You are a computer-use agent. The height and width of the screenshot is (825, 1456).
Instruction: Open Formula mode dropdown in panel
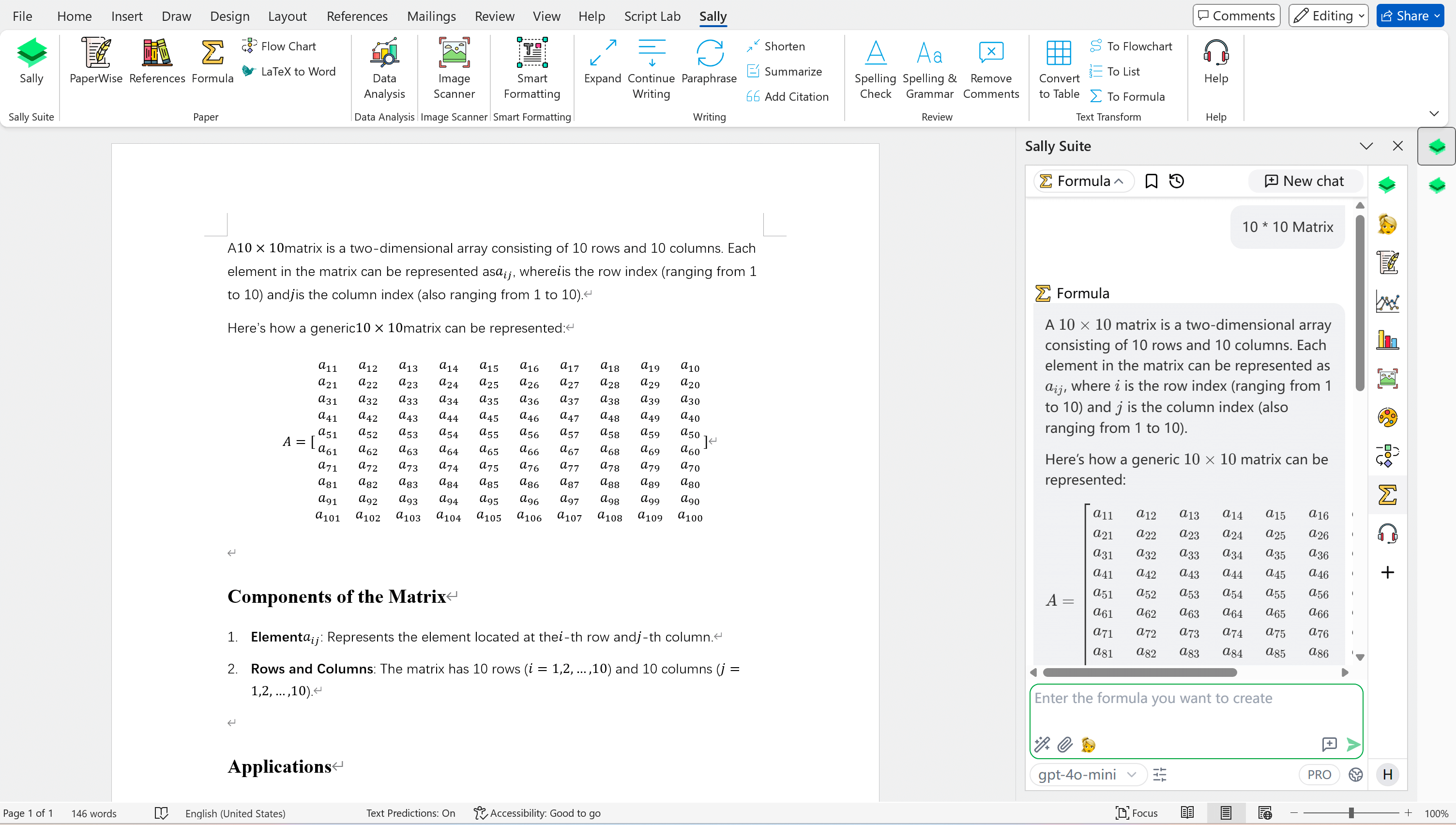point(1084,182)
